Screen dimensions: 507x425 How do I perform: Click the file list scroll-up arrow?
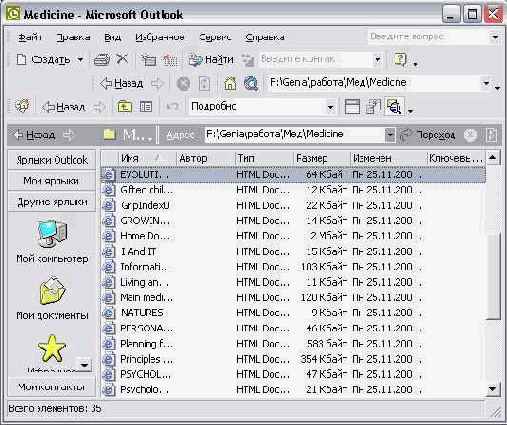coord(493,157)
